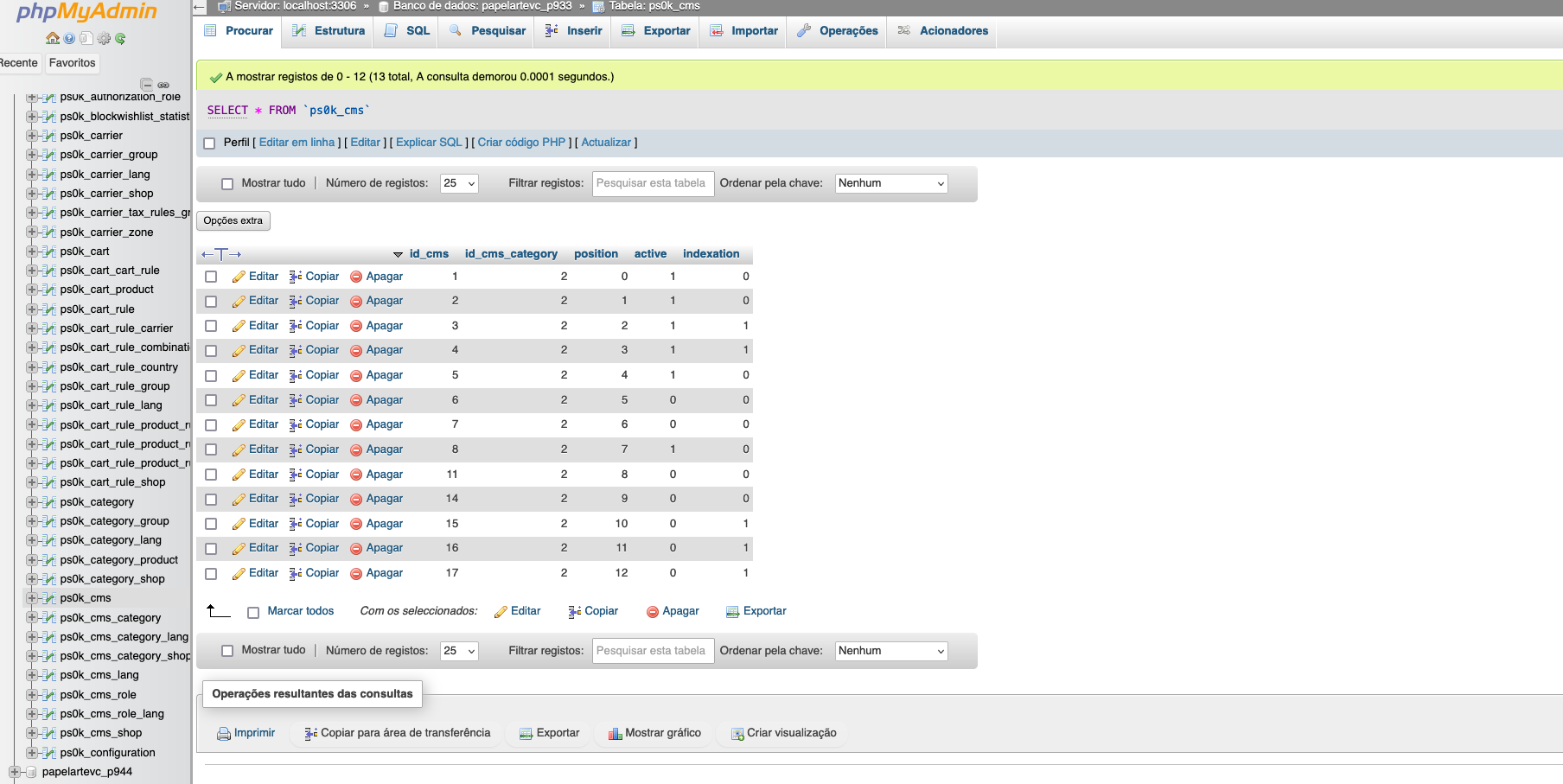Reload navigation panel with green refresh icon
1563x784 pixels.
click(x=121, y=38)
